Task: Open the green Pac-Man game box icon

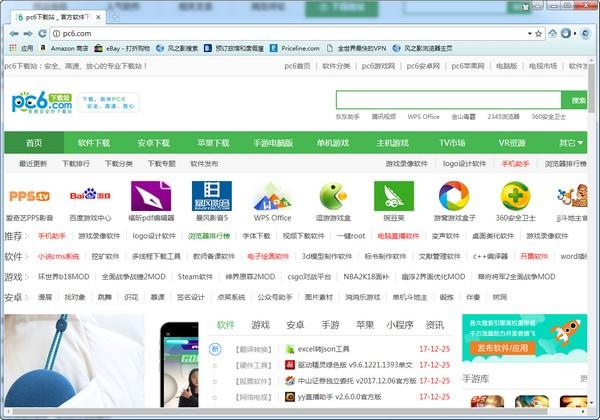Action: [333, 196]
